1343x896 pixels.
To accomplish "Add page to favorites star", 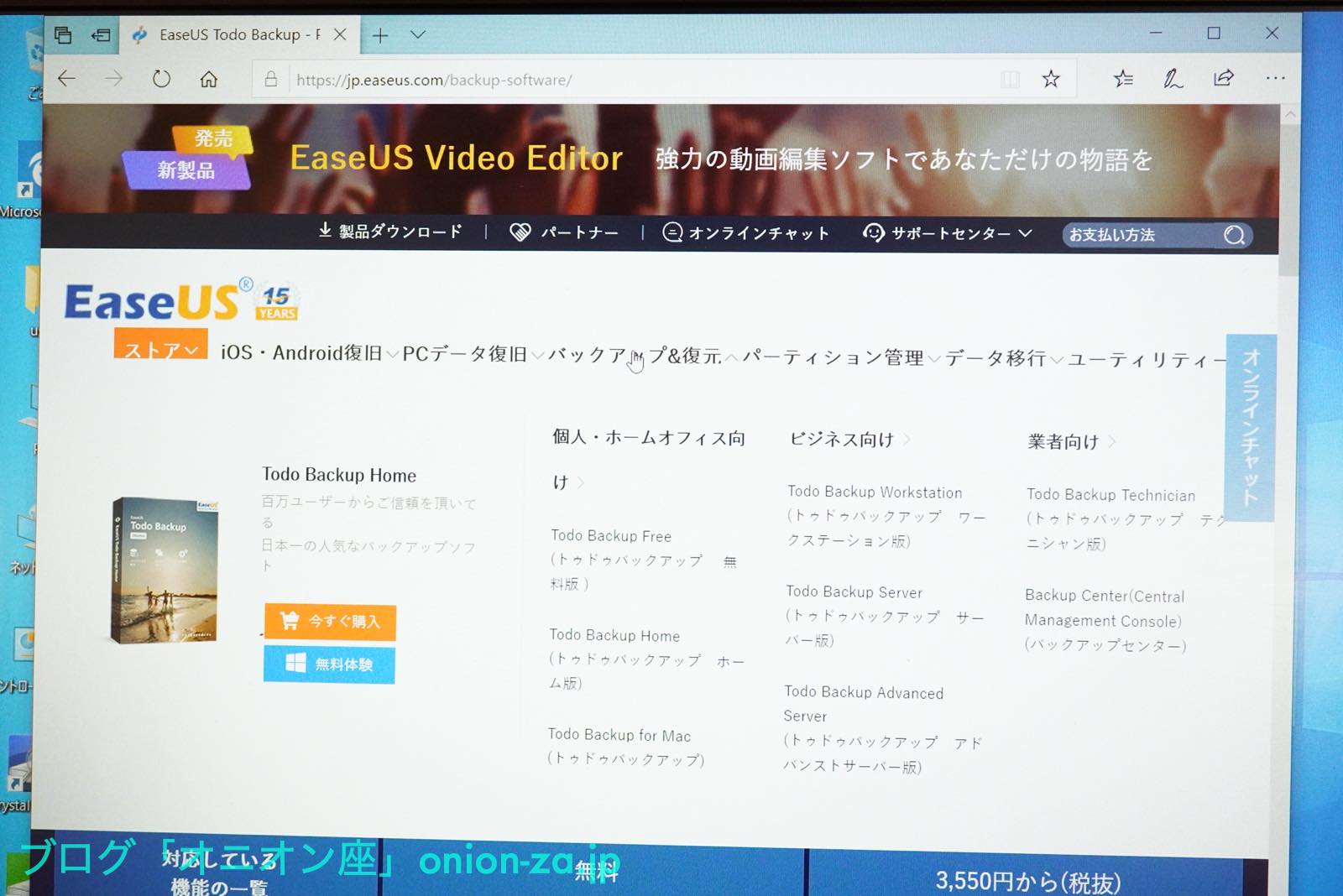I will tap(1051, 79).
